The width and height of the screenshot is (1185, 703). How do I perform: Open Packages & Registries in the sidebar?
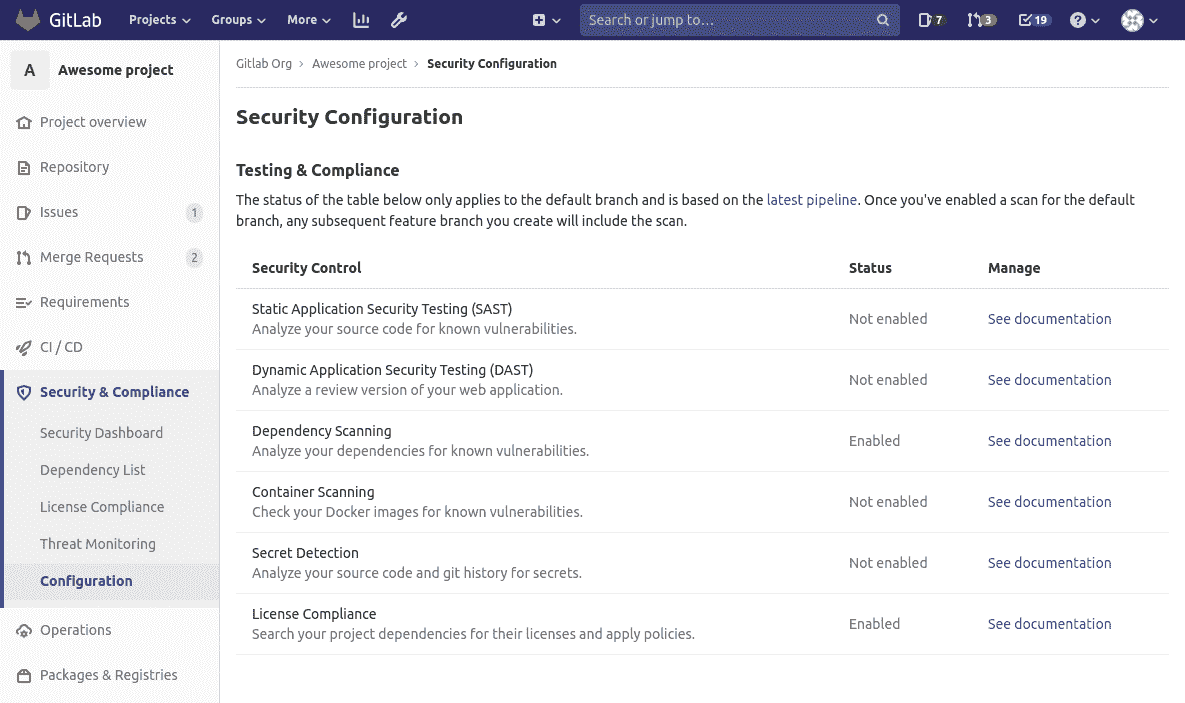[x=110, y=675]
